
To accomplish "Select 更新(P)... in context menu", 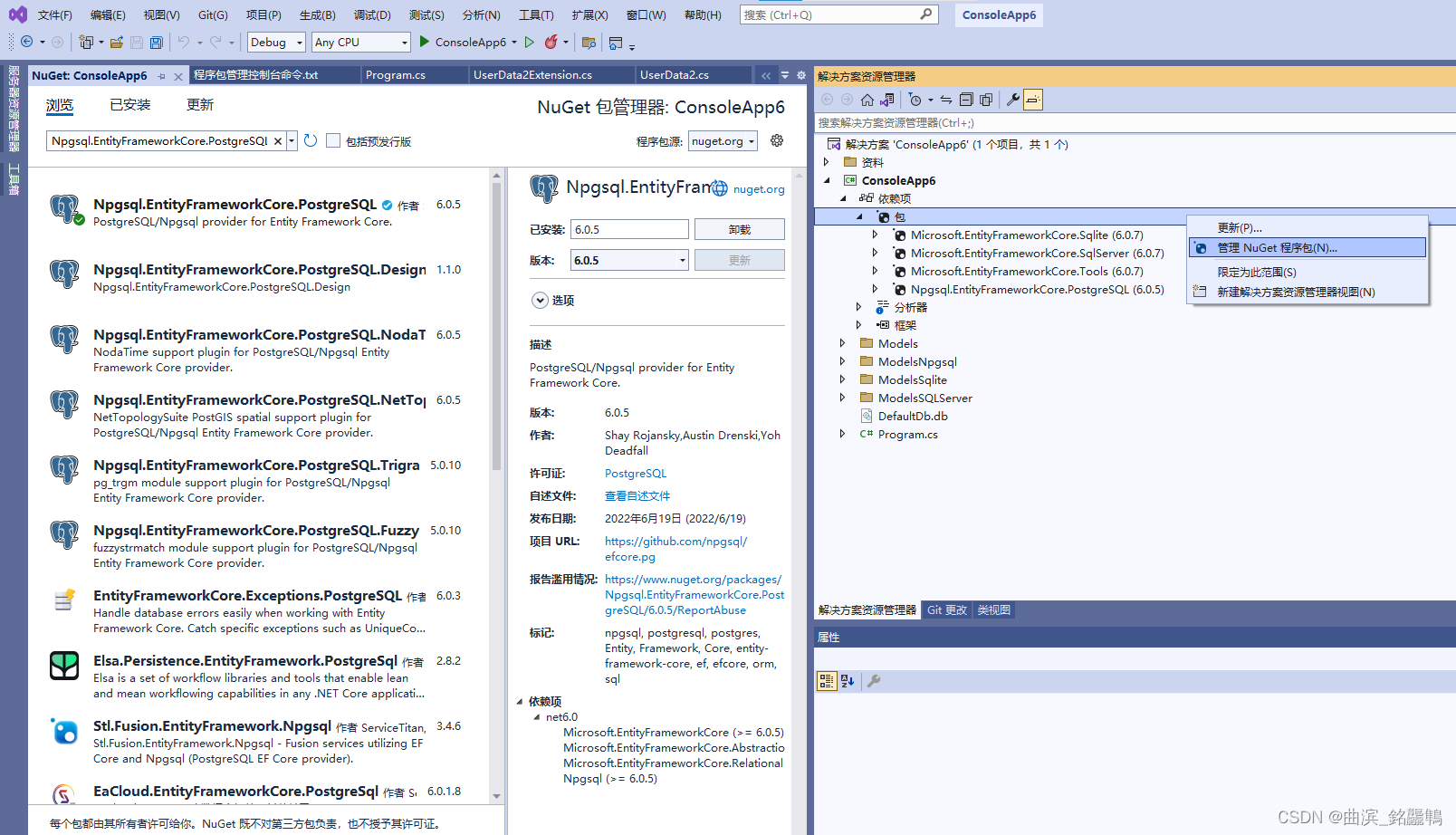I will [1308, 227].
